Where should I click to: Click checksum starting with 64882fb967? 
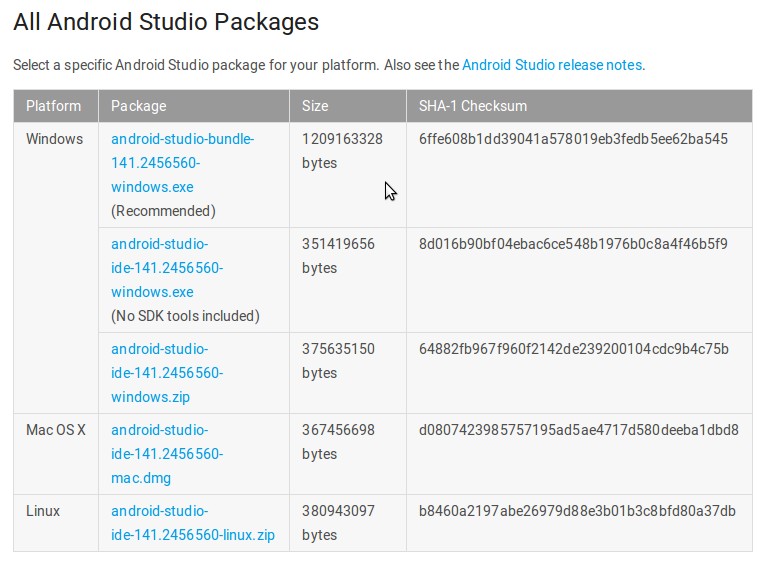pos(574,349)
